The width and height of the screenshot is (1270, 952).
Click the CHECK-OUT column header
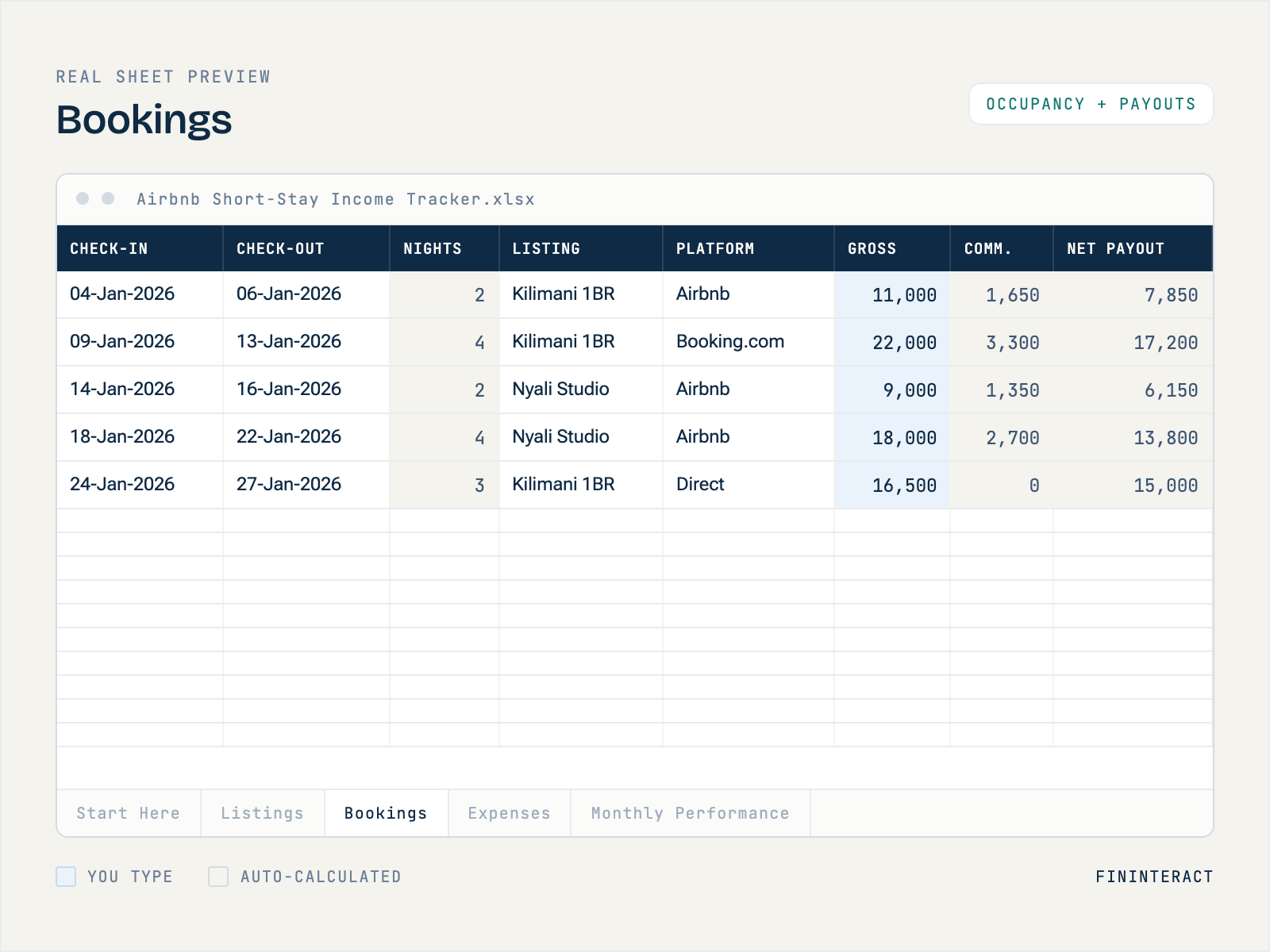306,248
